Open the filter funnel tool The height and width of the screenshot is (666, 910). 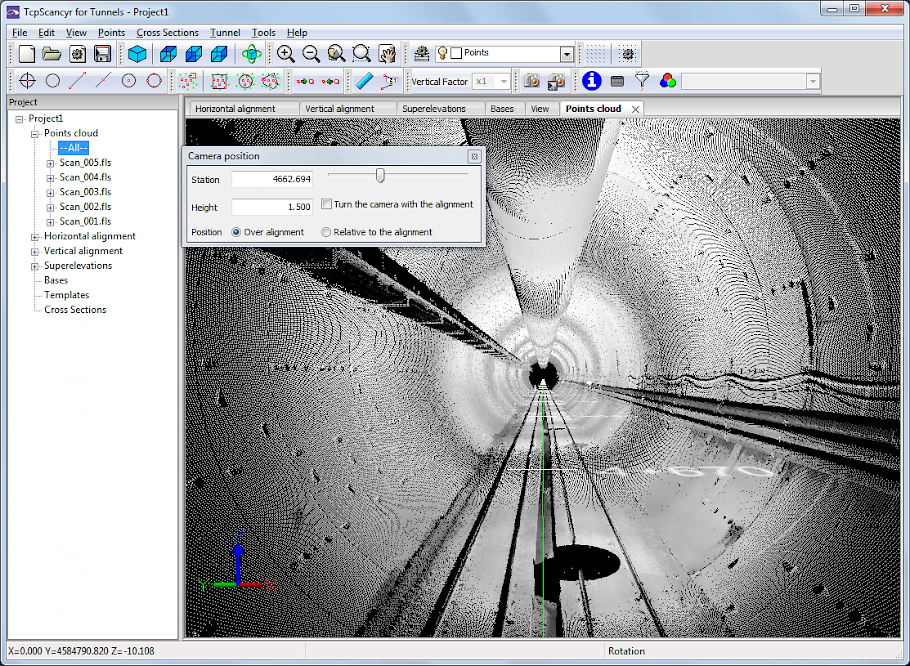643,81
